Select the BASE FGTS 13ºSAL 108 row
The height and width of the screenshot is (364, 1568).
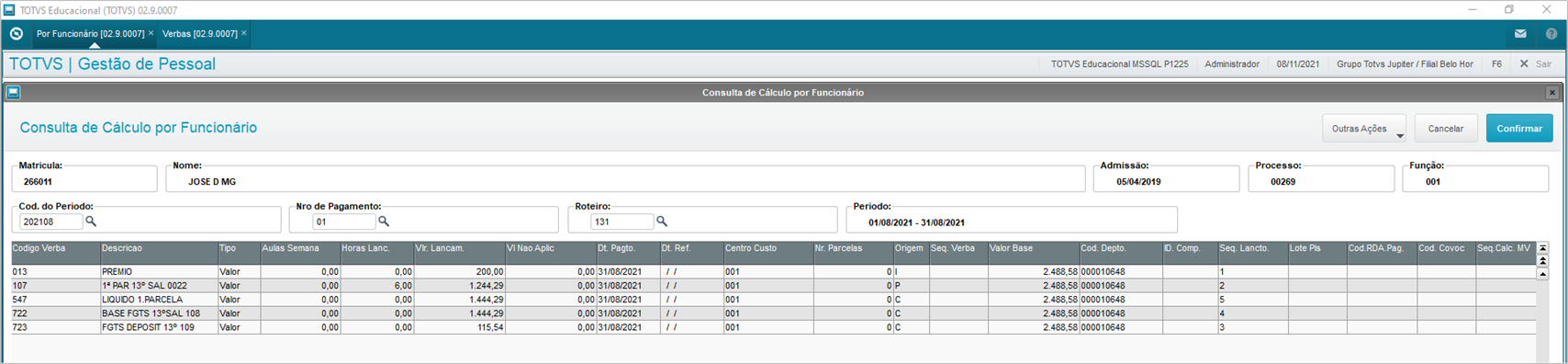pos(773,313)
